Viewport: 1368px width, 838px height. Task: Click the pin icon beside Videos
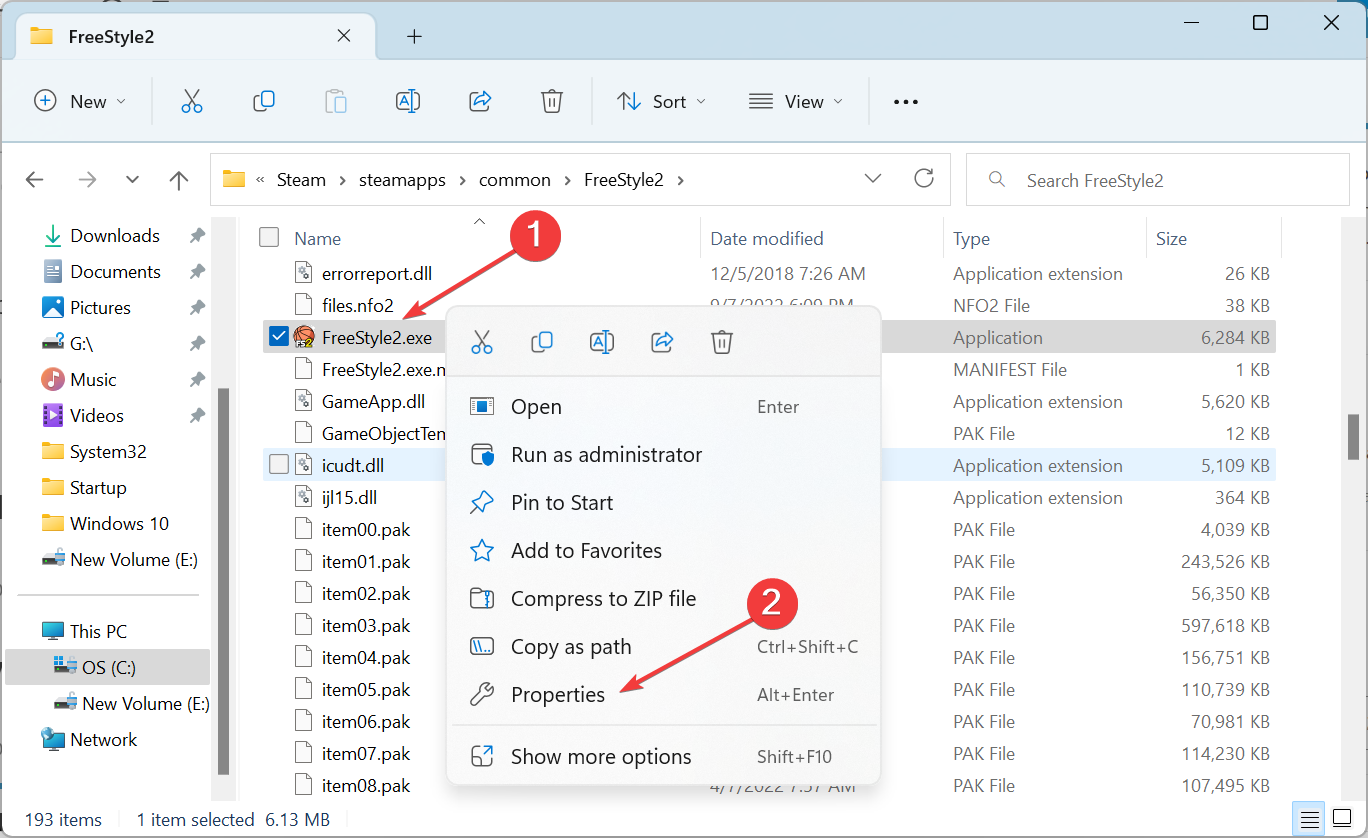(197, 416)
